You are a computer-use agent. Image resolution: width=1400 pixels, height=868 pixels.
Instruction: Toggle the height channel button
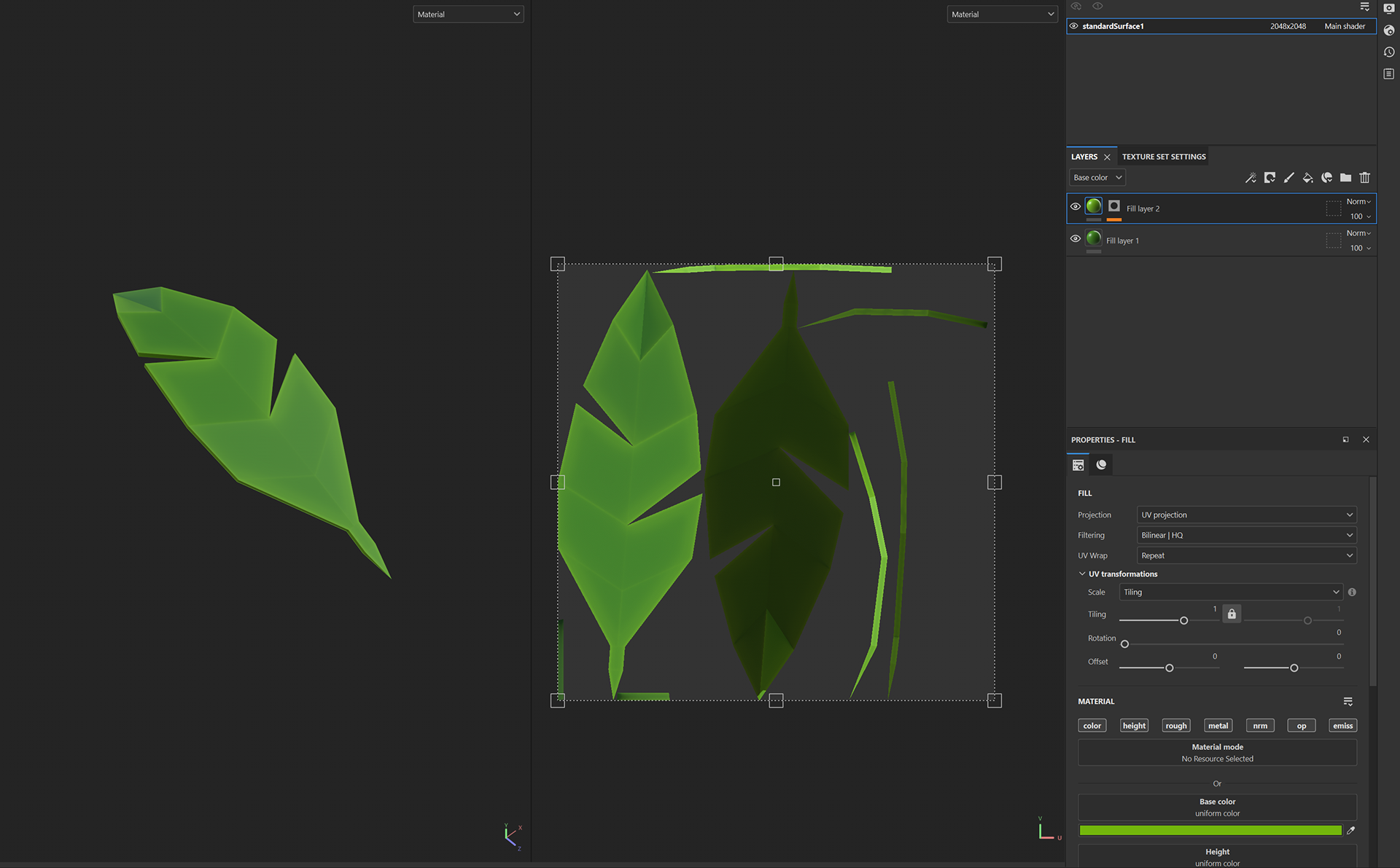(x=1134, y=726)
